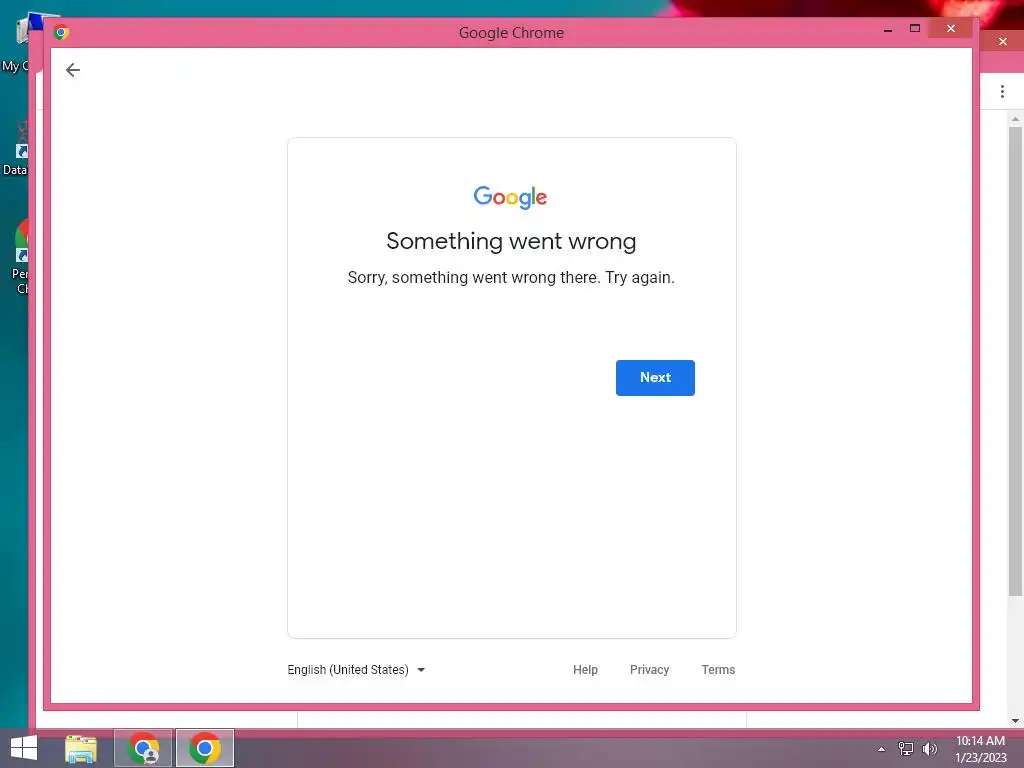Open the English (United States) language dropdown
Viewport: 1024px width, 768px height.
357,669
